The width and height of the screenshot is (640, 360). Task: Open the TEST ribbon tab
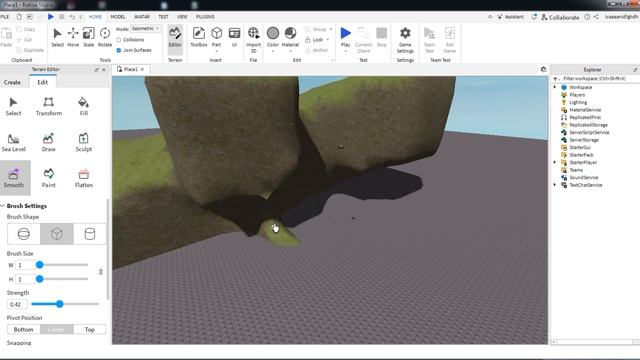[163, 17]
